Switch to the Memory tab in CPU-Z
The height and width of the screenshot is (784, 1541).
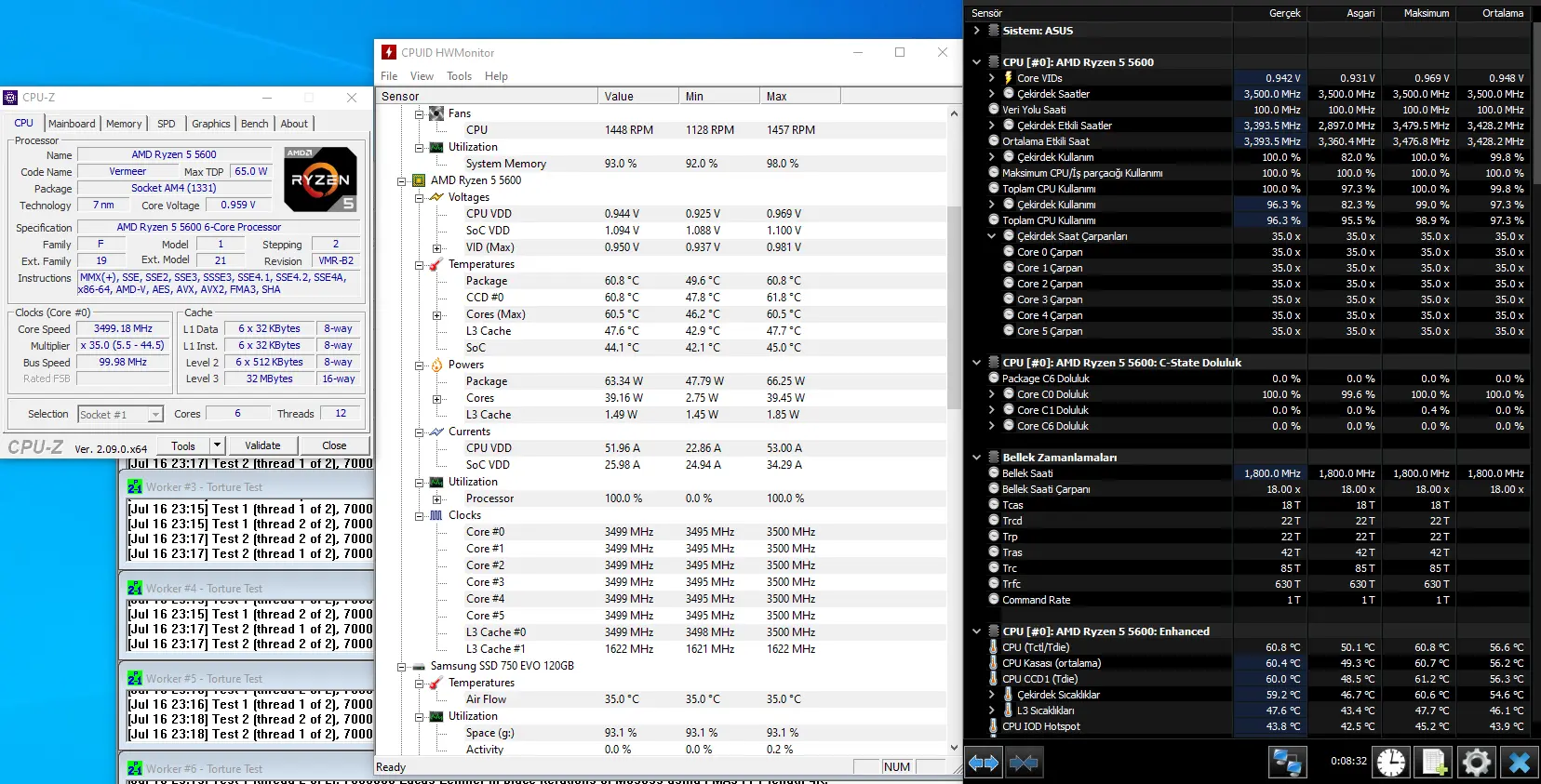tap(124, 124)
